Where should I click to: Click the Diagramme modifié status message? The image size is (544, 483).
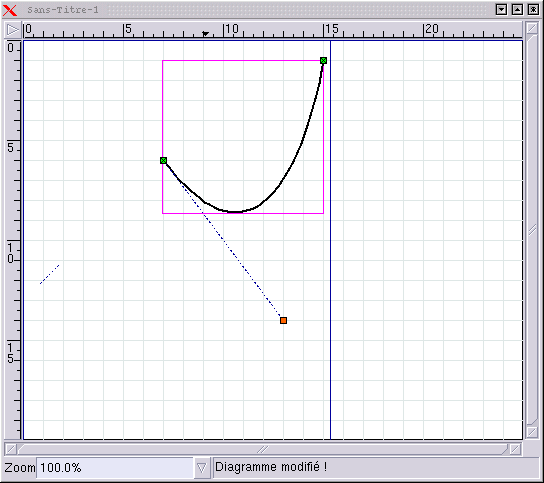[x=271, y=467]
